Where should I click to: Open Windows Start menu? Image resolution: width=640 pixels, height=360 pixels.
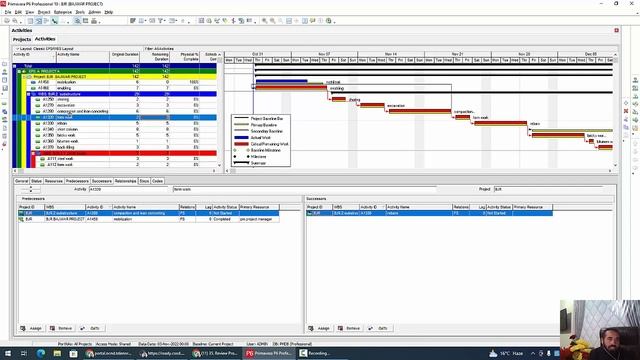(x=8, y=353)
